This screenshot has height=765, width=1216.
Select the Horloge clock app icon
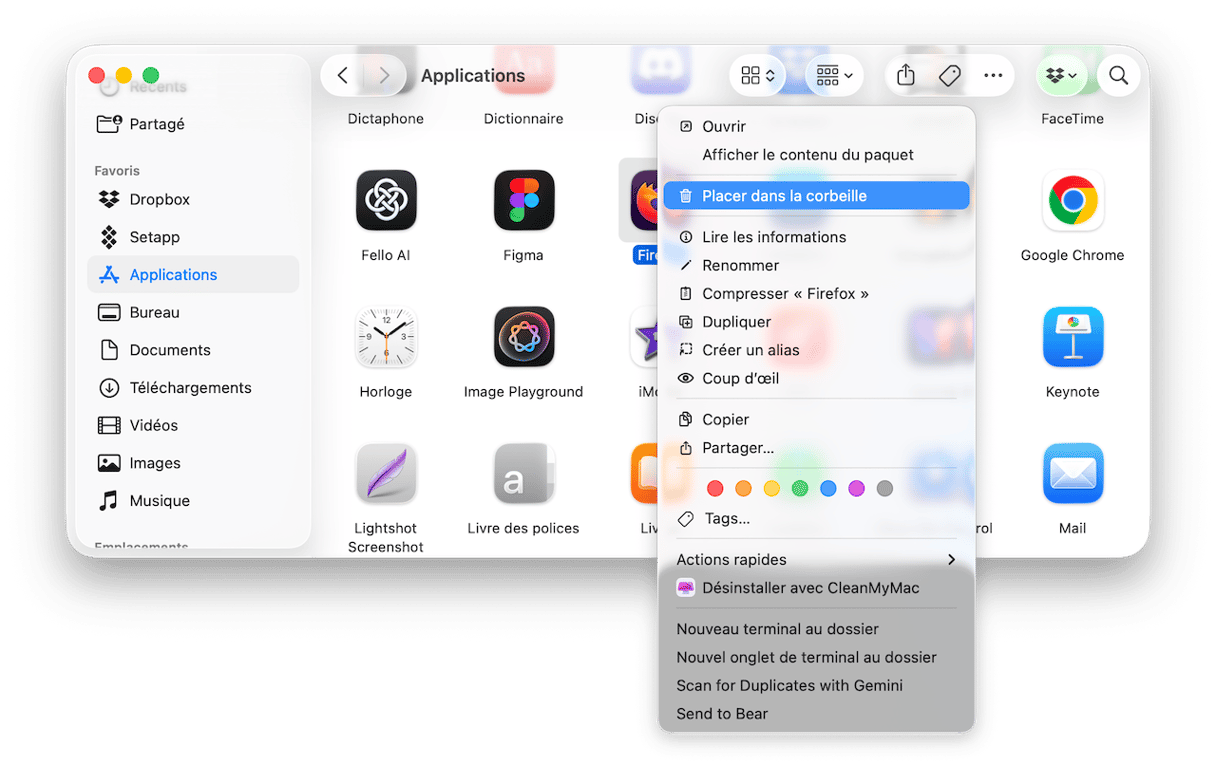pyautogui.click(x=386, y=337)
